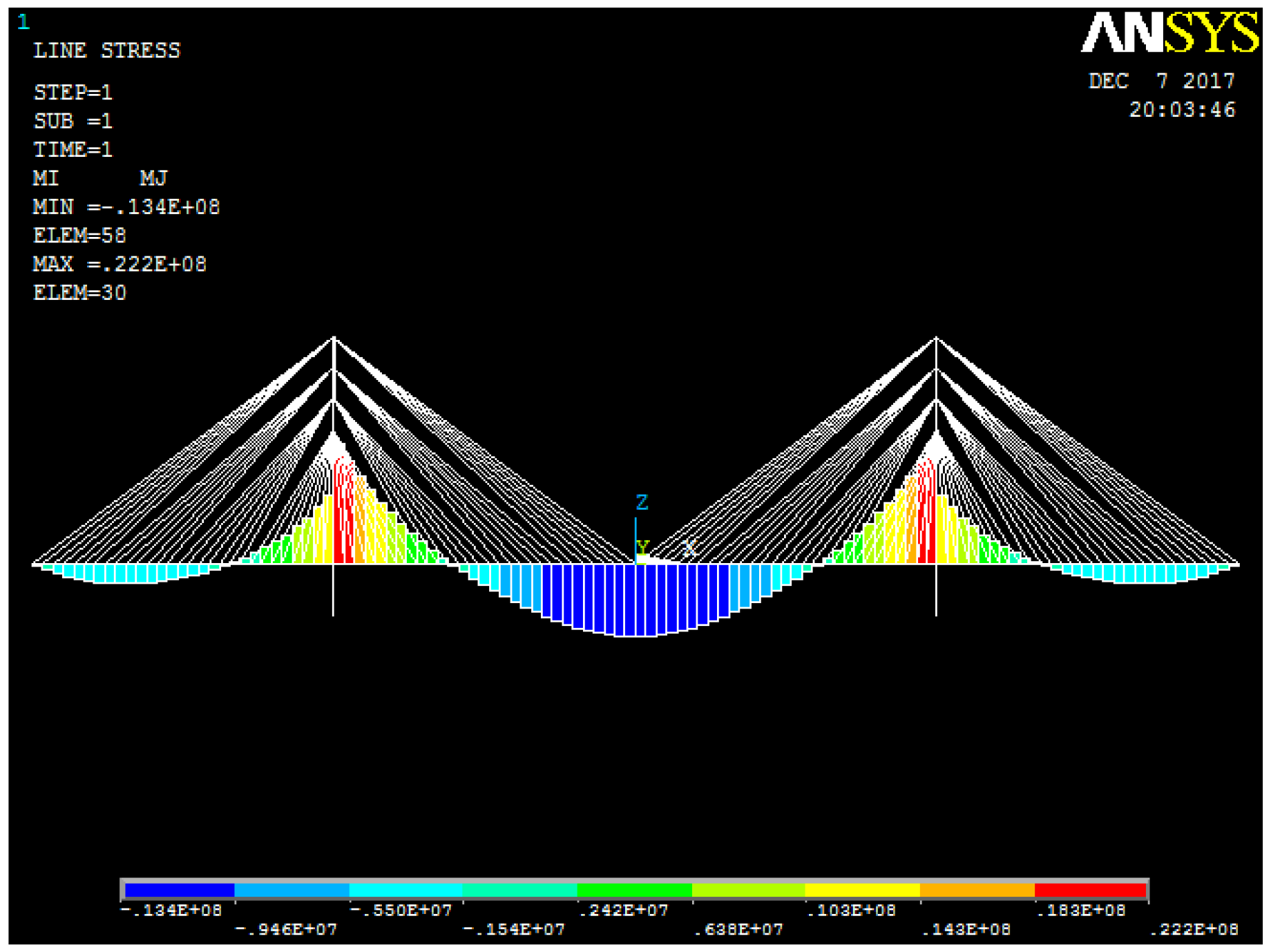The height and width of the screenshot is (952, 1271).
Task: Click the X axis label near midspan
Action: click(689, 549)
